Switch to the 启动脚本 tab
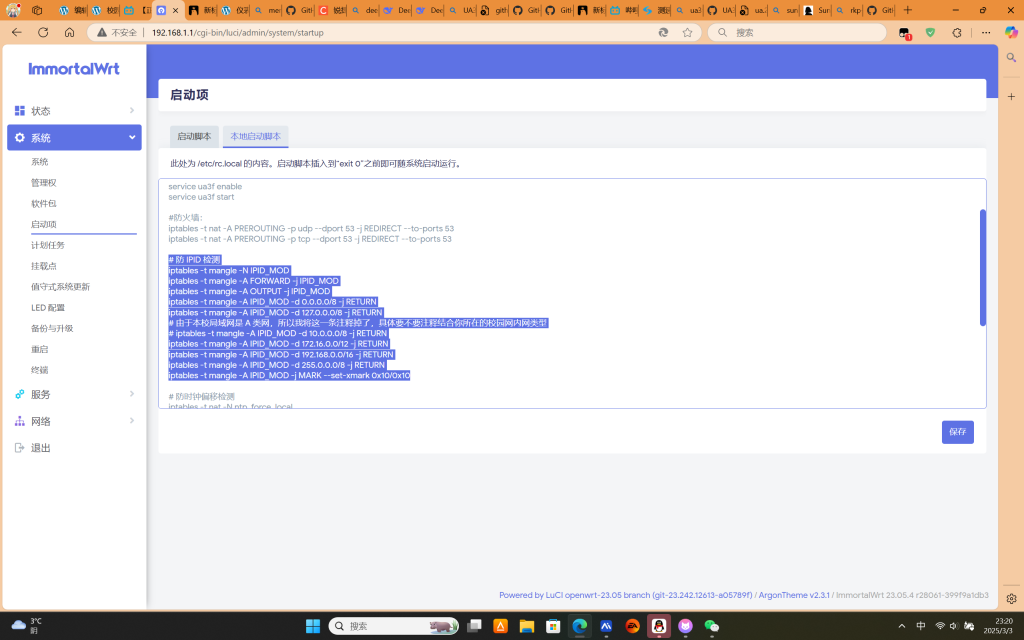The width and height of the screenshot is (1024, 640). point(194,136)
